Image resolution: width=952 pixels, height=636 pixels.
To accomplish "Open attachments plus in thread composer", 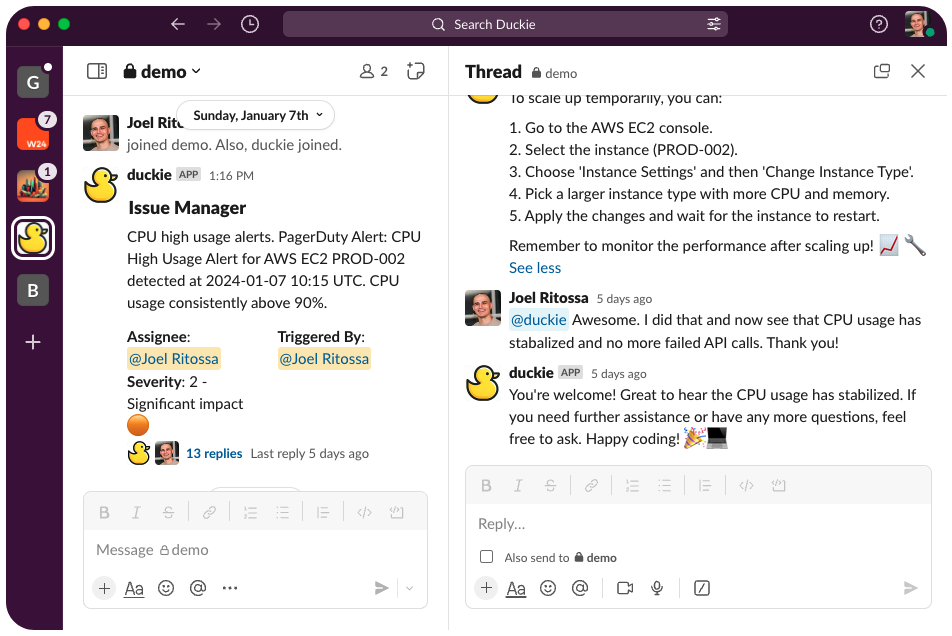I will tap(486, 588).
